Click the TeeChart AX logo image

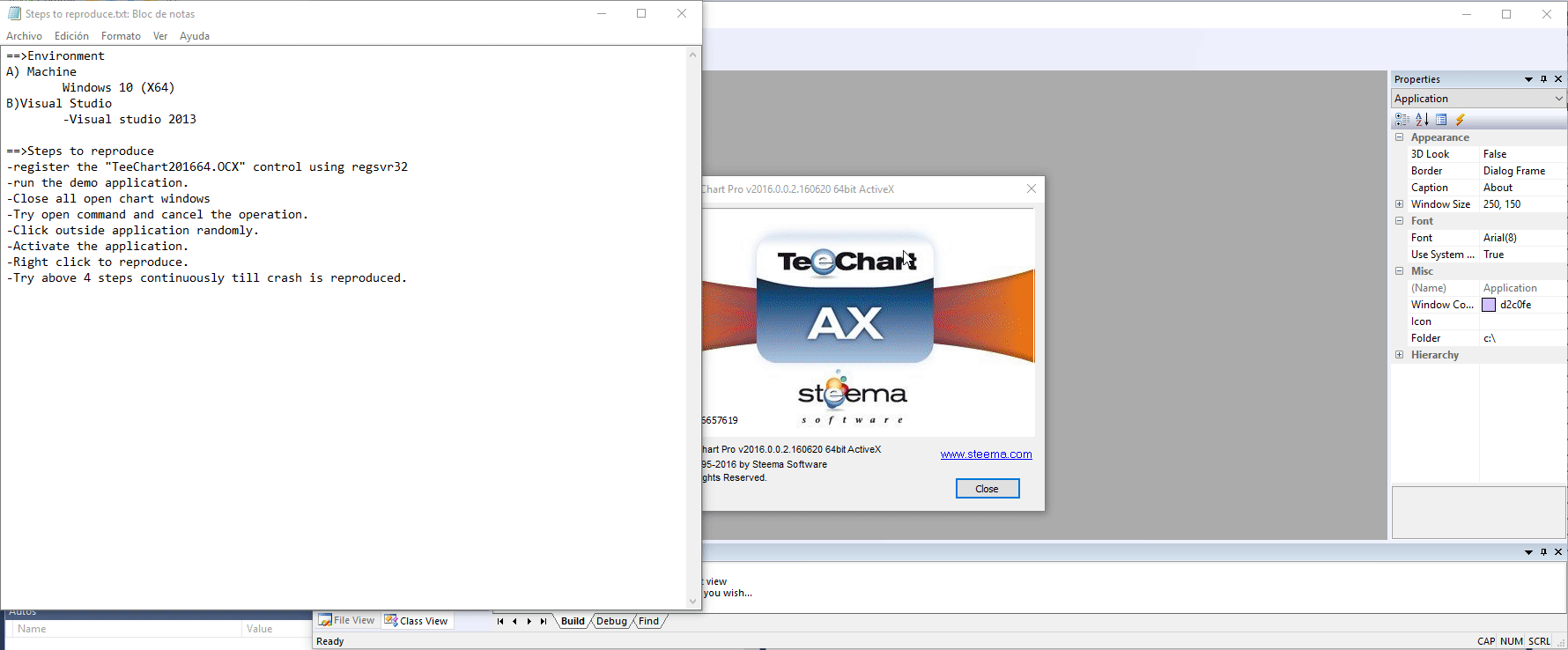pos(845,298)
